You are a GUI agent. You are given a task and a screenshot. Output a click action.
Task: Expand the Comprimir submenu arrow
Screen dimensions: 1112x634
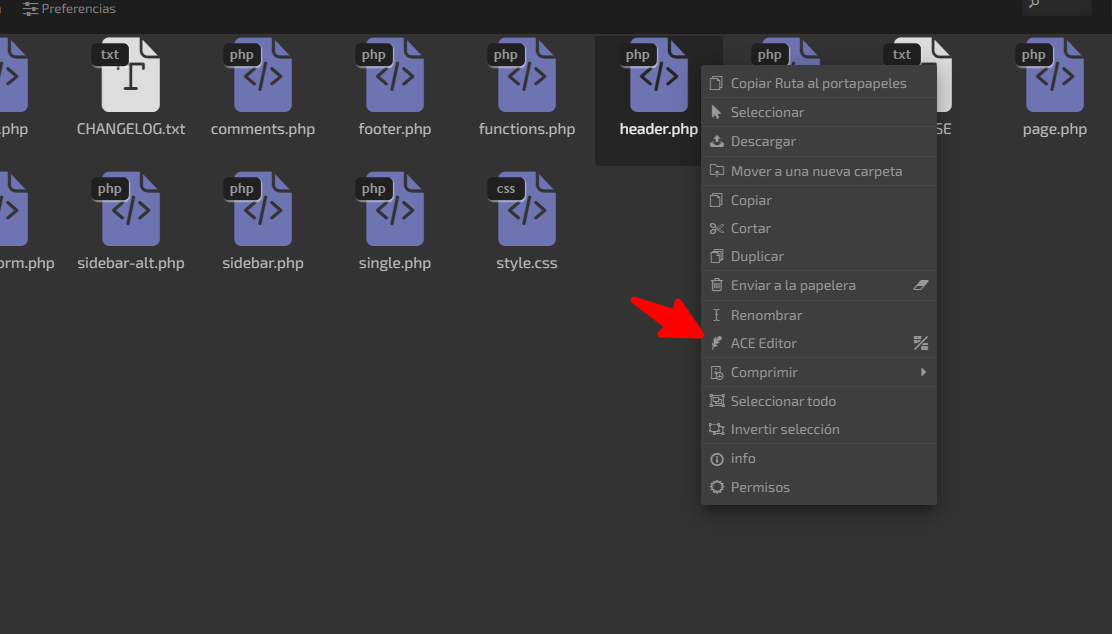[923, 372]
